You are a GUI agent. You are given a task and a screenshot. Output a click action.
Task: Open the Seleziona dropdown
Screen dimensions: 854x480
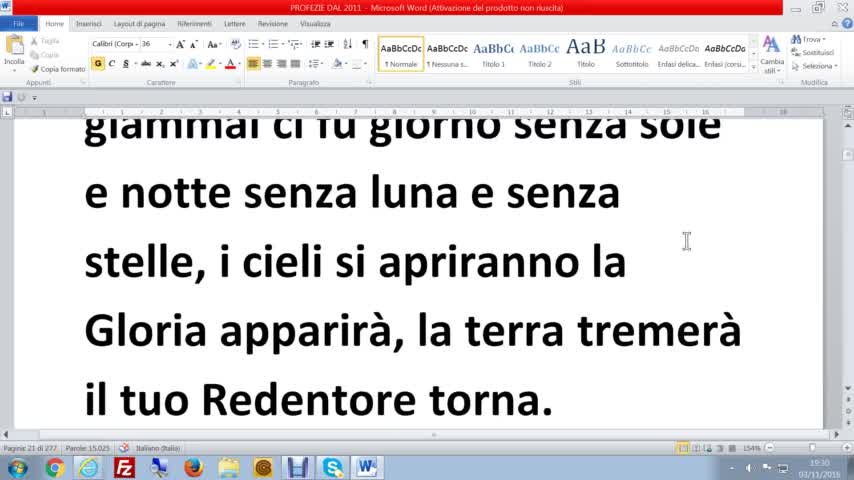pyautogui.click(x=815, y=66)
